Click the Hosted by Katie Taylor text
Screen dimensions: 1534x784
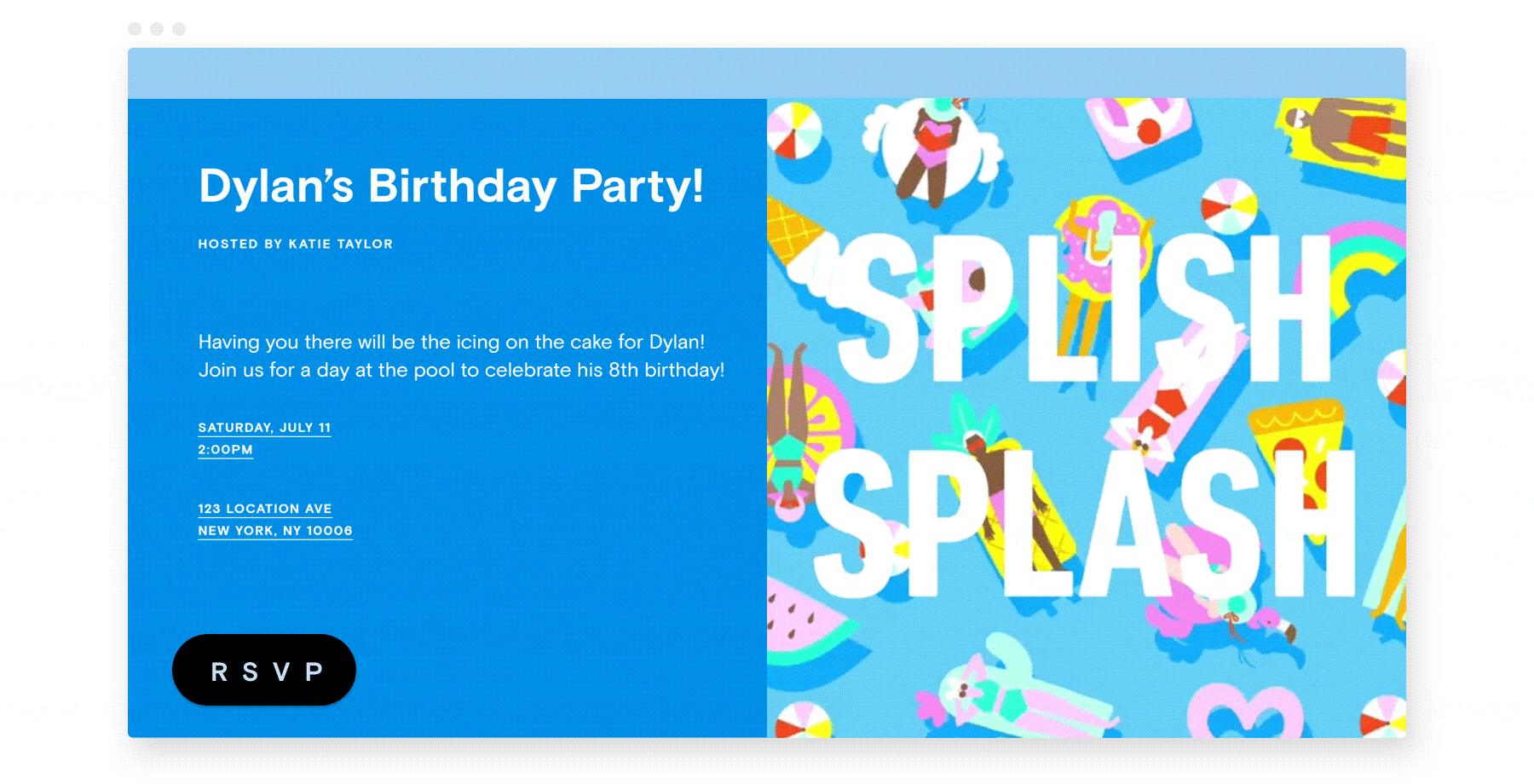point(296,244)
